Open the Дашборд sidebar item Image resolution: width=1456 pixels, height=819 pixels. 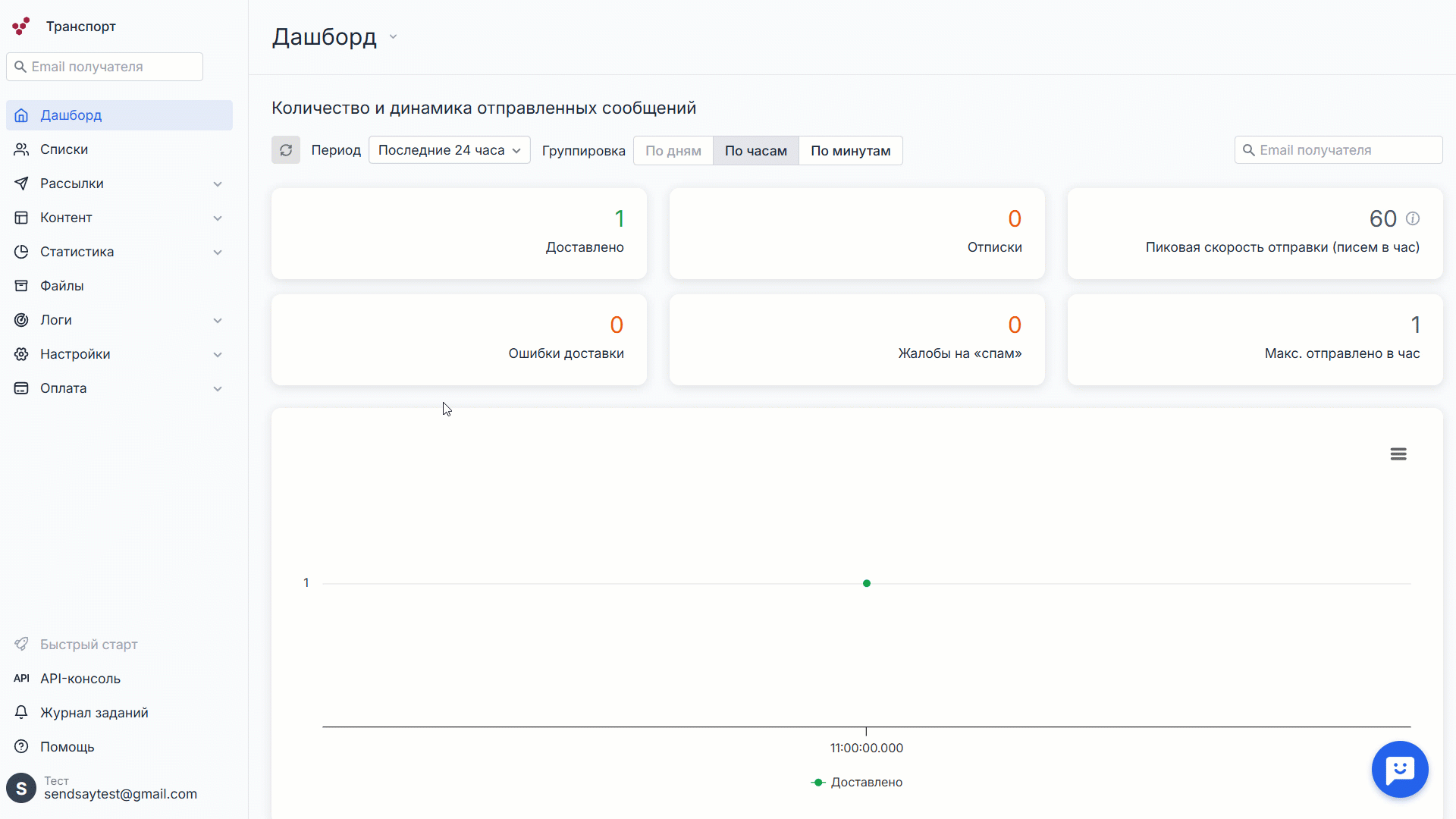coord(71,115)
